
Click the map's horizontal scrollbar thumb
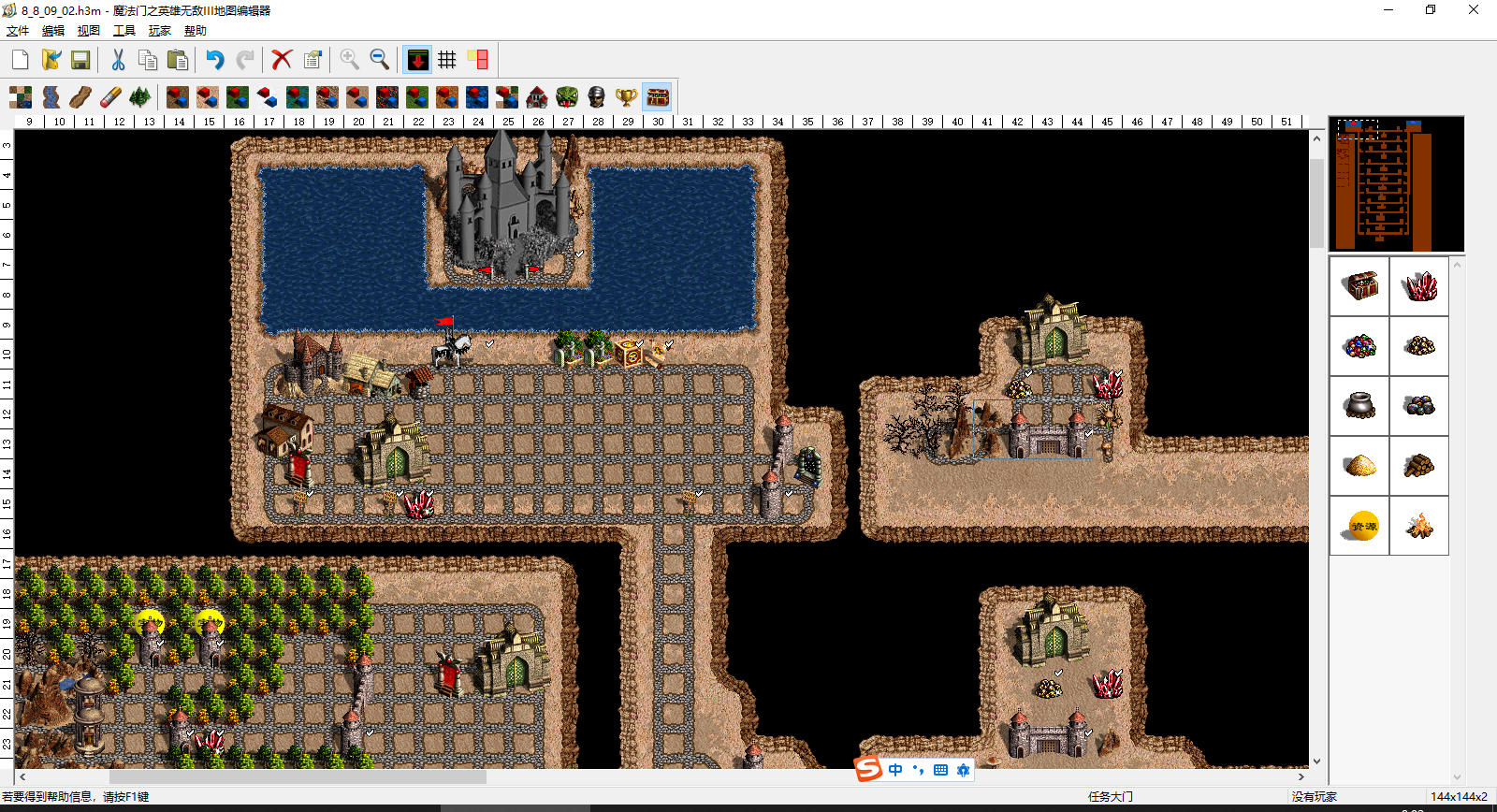pyautogui.click(x=298, y=776)
